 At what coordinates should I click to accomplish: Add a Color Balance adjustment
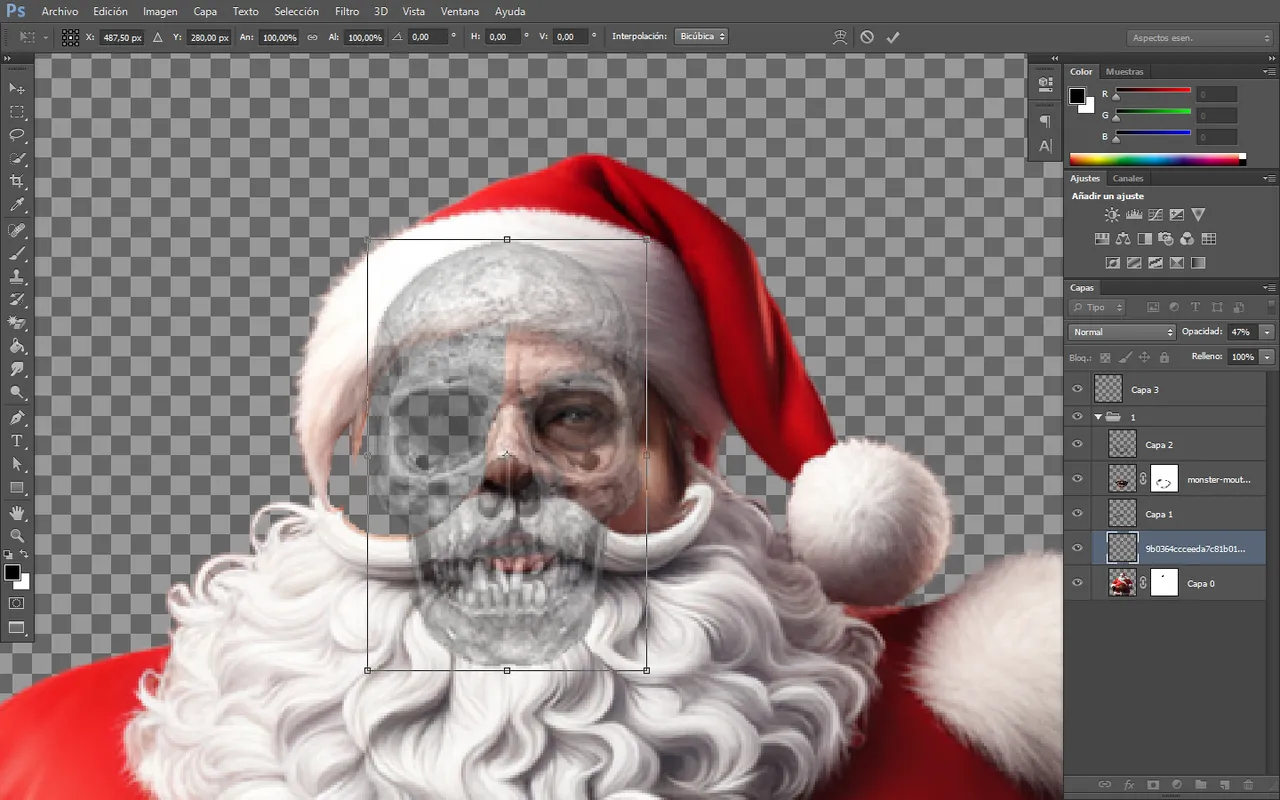pyautogui.click(x=1123, y=239)
